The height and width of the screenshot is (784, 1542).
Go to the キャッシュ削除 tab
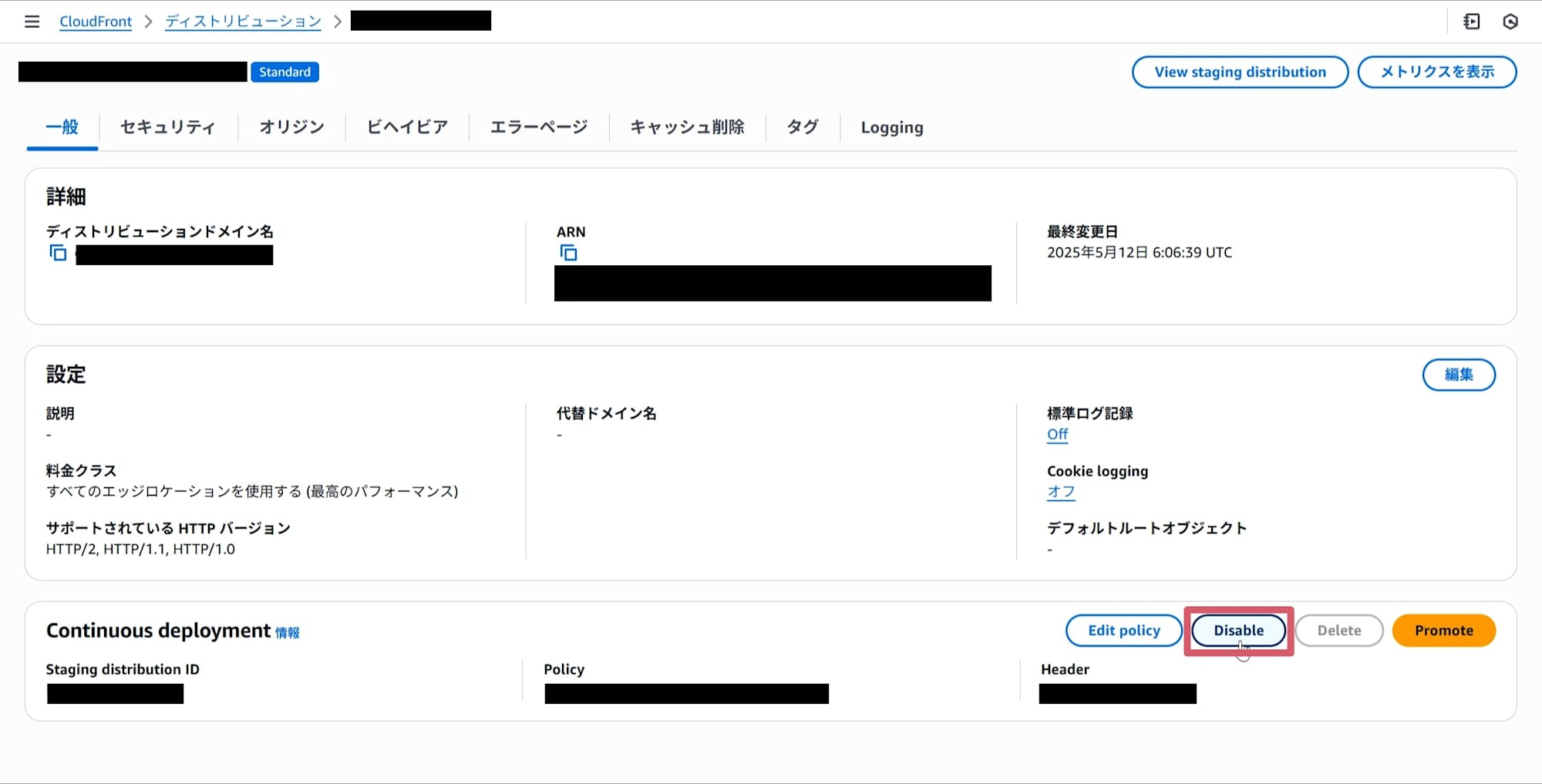coord(687,127)
